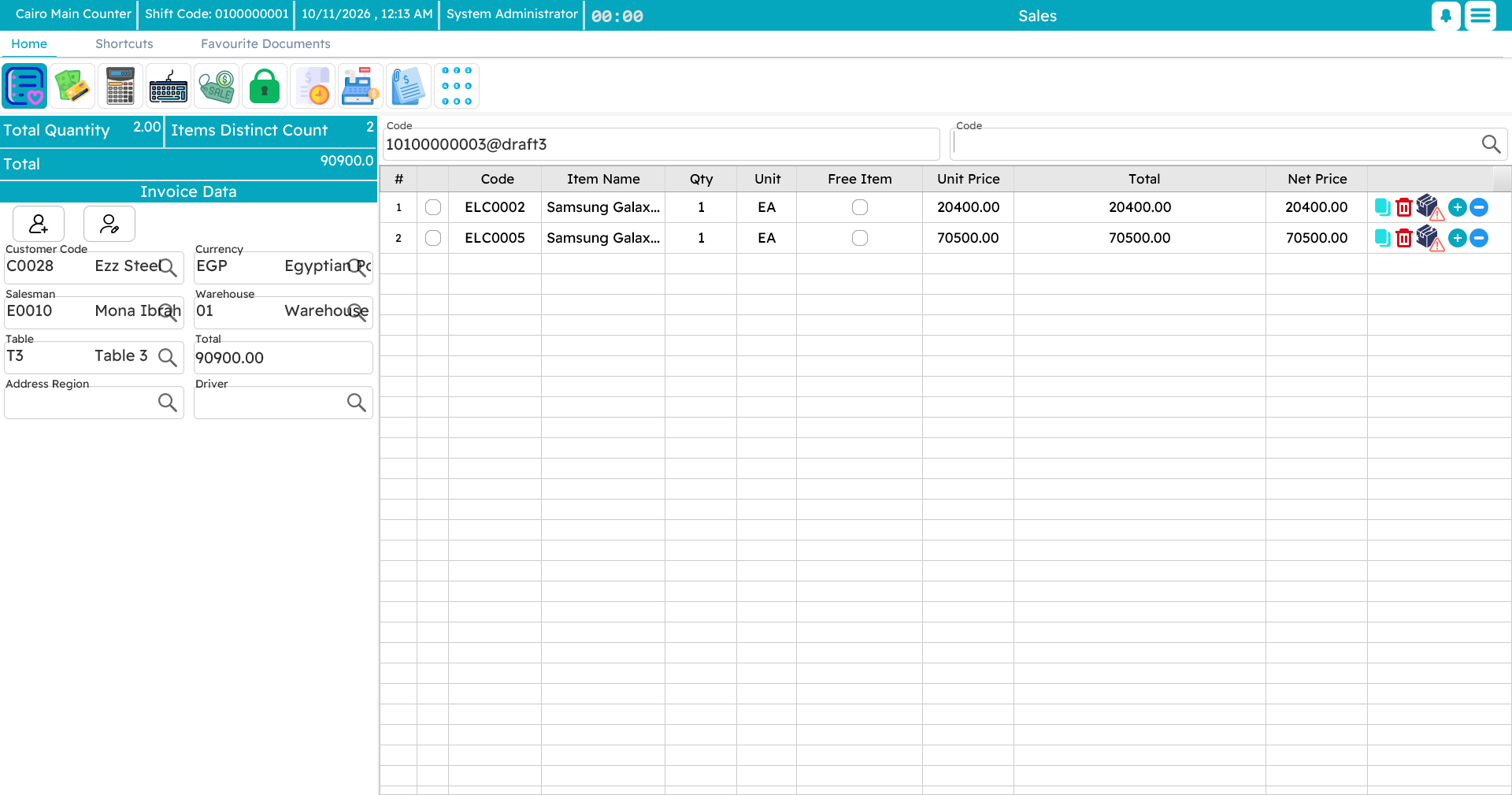Viewport: 1512px width, 795px height.
Task: Enable Free Item for ELC0002 row
Action: point(860,207)
